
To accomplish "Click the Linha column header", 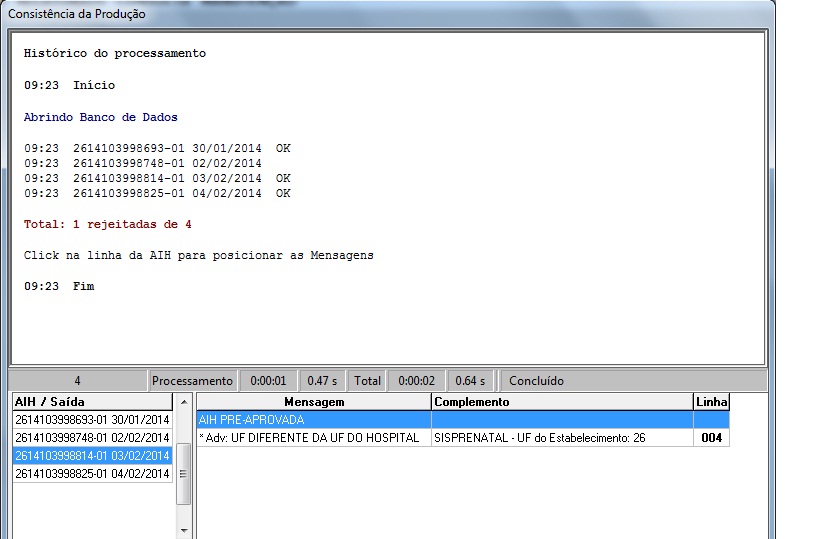I will coord(711,401).
